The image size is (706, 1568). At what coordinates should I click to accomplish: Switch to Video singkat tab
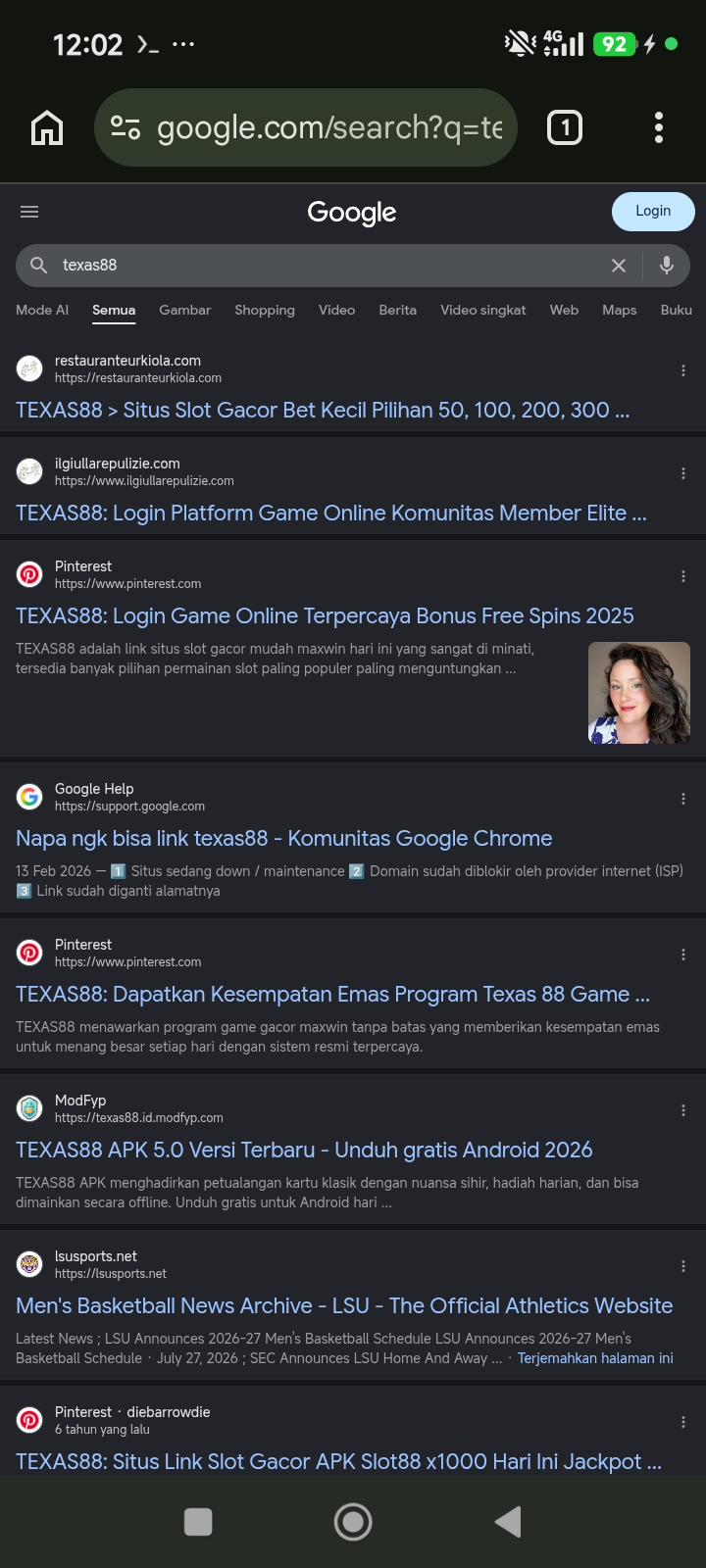click(x=482, y=310)
